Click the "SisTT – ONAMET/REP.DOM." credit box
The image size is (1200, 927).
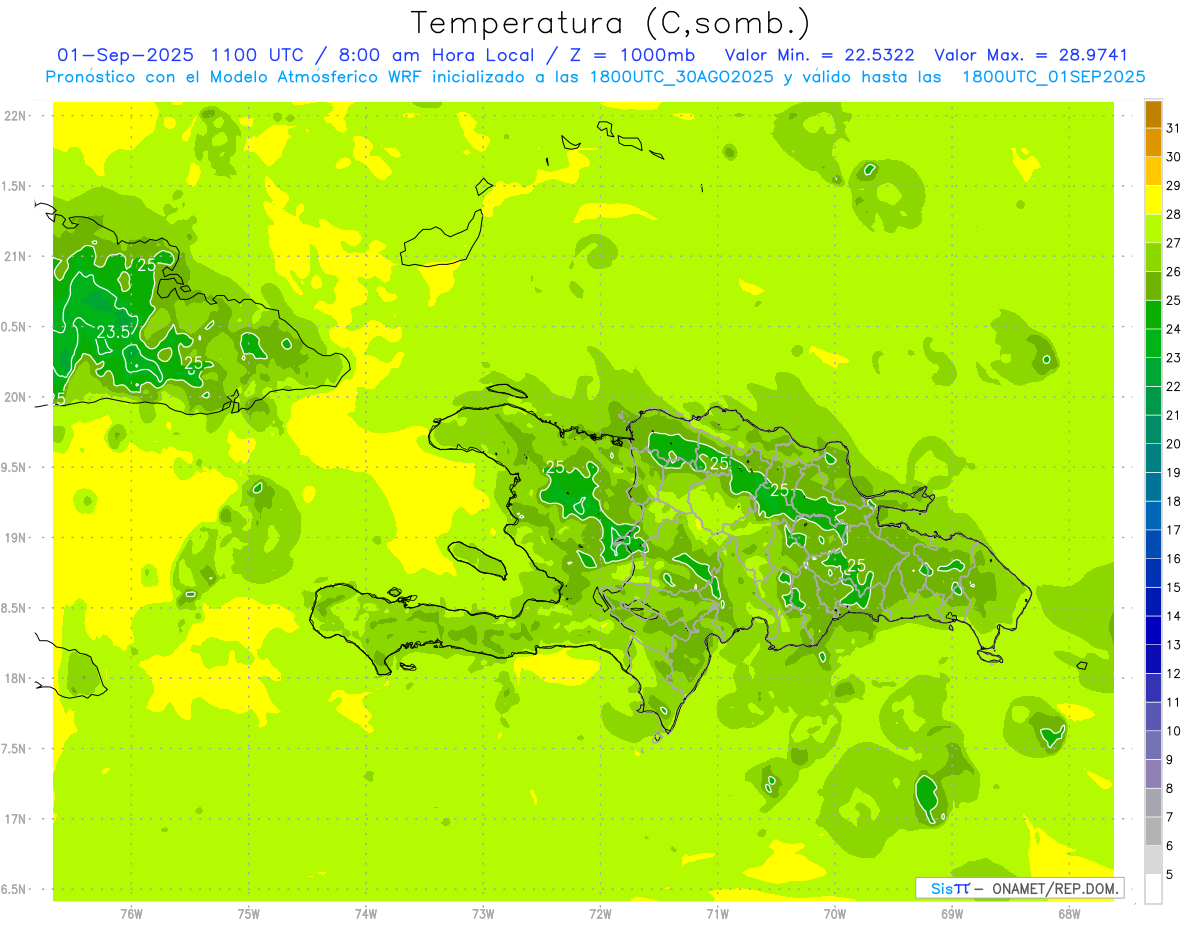point(1019,888)
